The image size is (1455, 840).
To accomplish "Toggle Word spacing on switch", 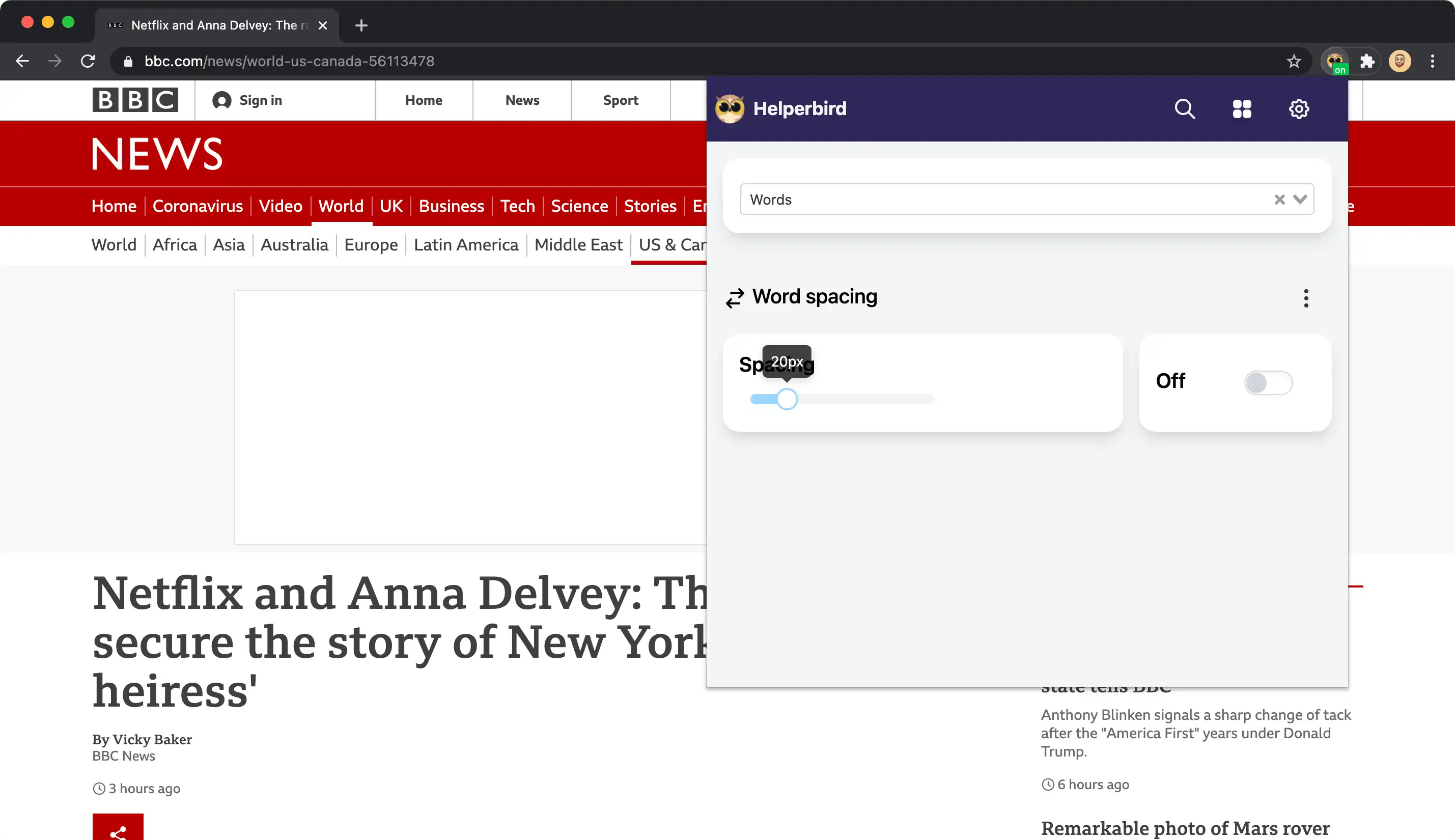I will [1268, 382].
